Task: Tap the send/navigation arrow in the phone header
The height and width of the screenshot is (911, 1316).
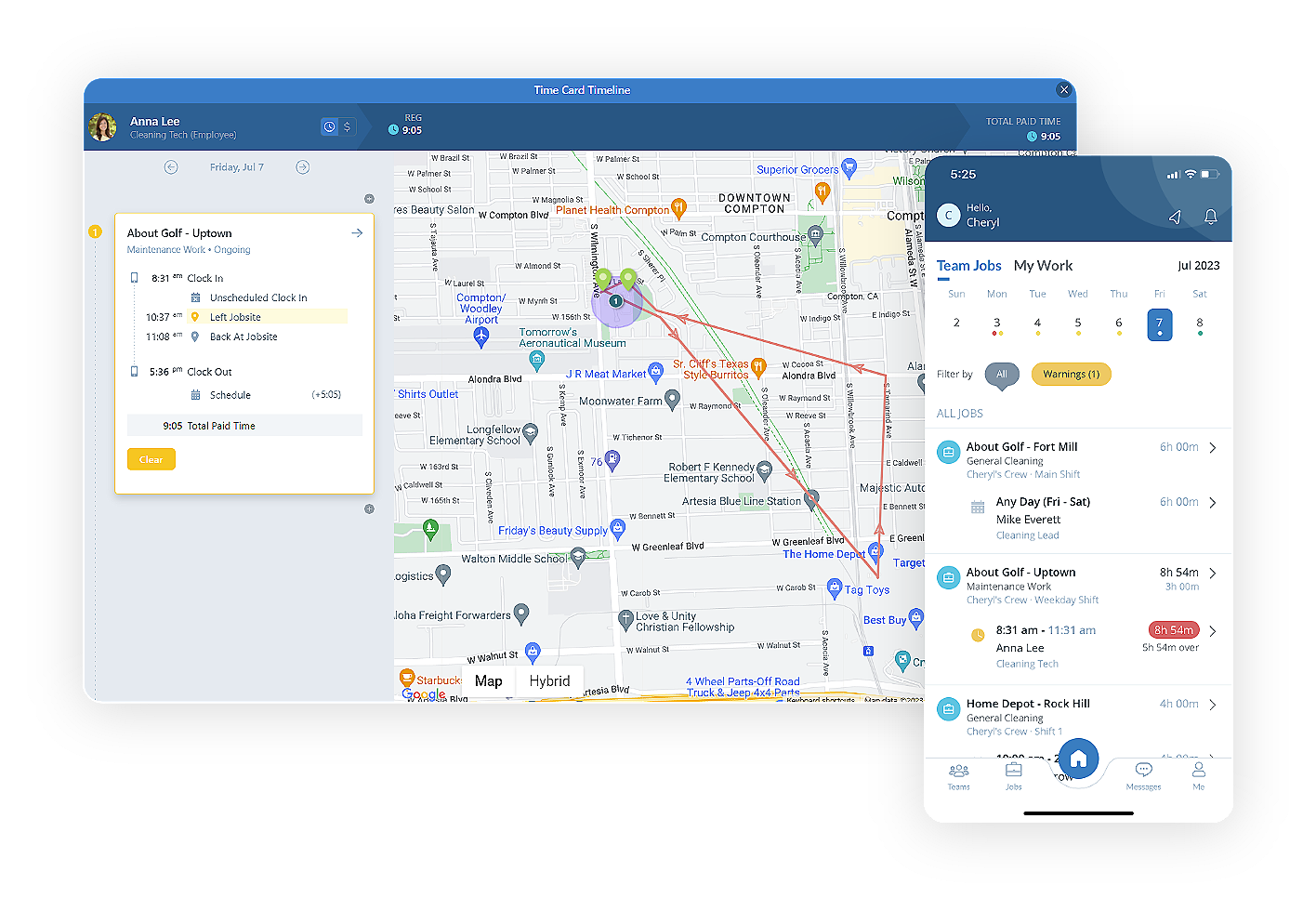Action: click(x=1175, y=217)
